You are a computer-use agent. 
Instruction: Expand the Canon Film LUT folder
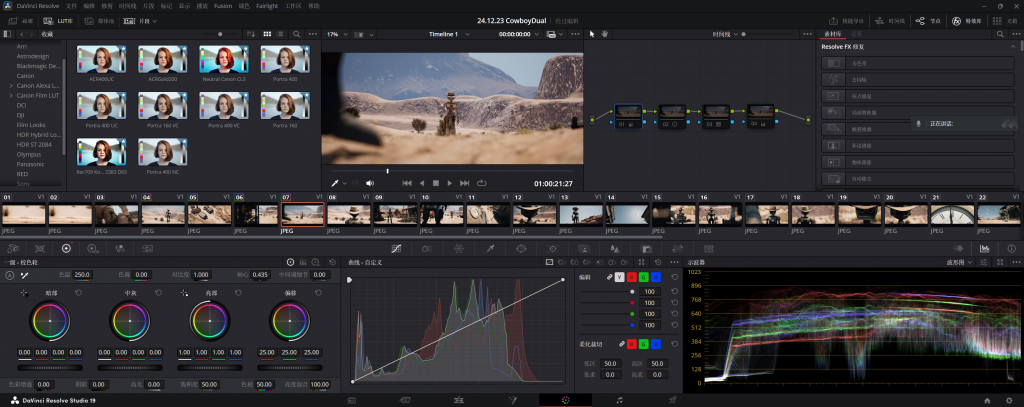(10, 96)
